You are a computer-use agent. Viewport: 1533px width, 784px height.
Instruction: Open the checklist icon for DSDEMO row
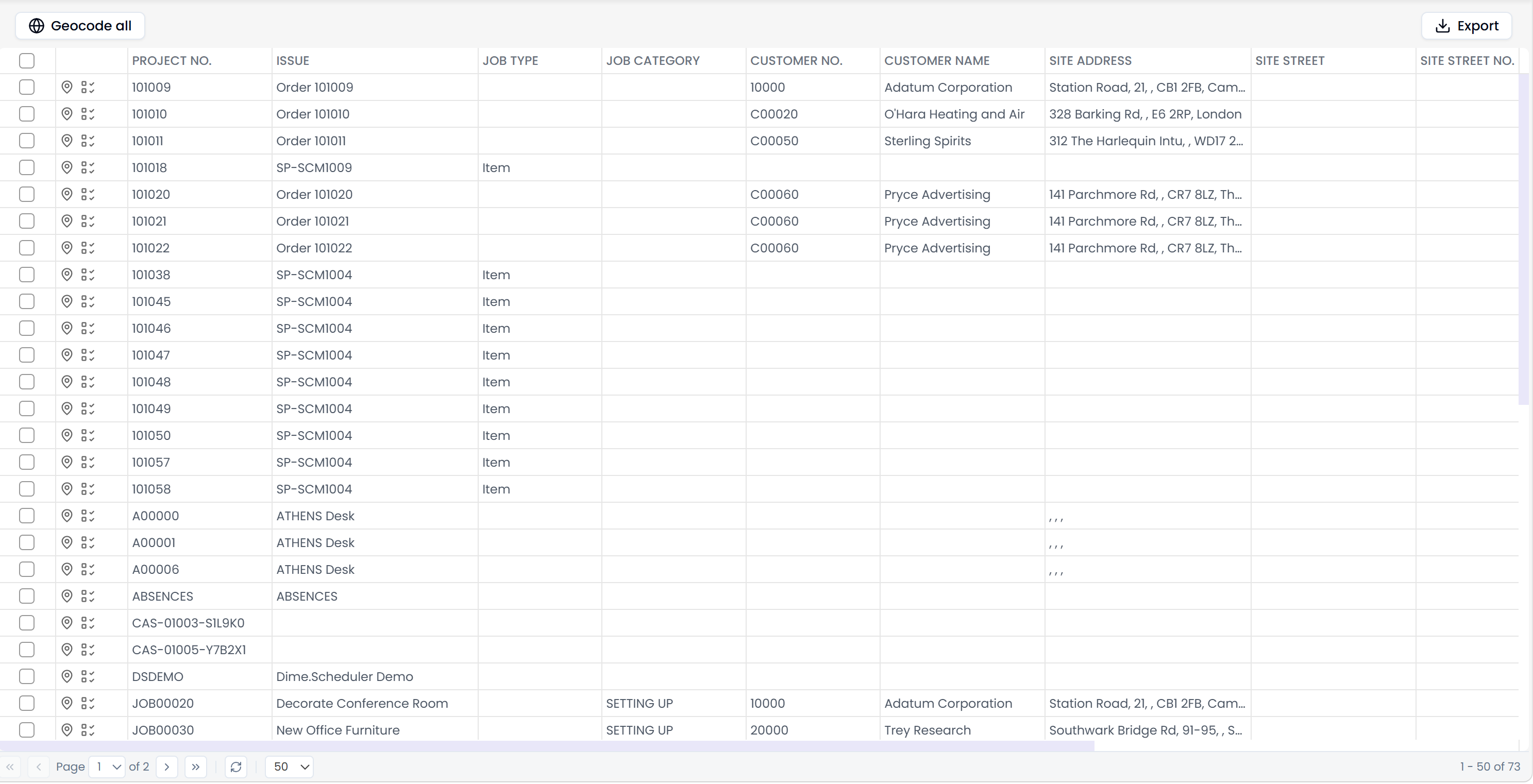88,676
